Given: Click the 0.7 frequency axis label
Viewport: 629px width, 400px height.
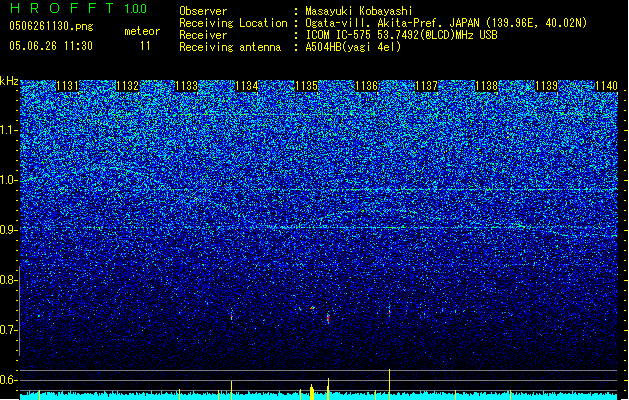Looking at the screenshot, I should pos(9,330).
